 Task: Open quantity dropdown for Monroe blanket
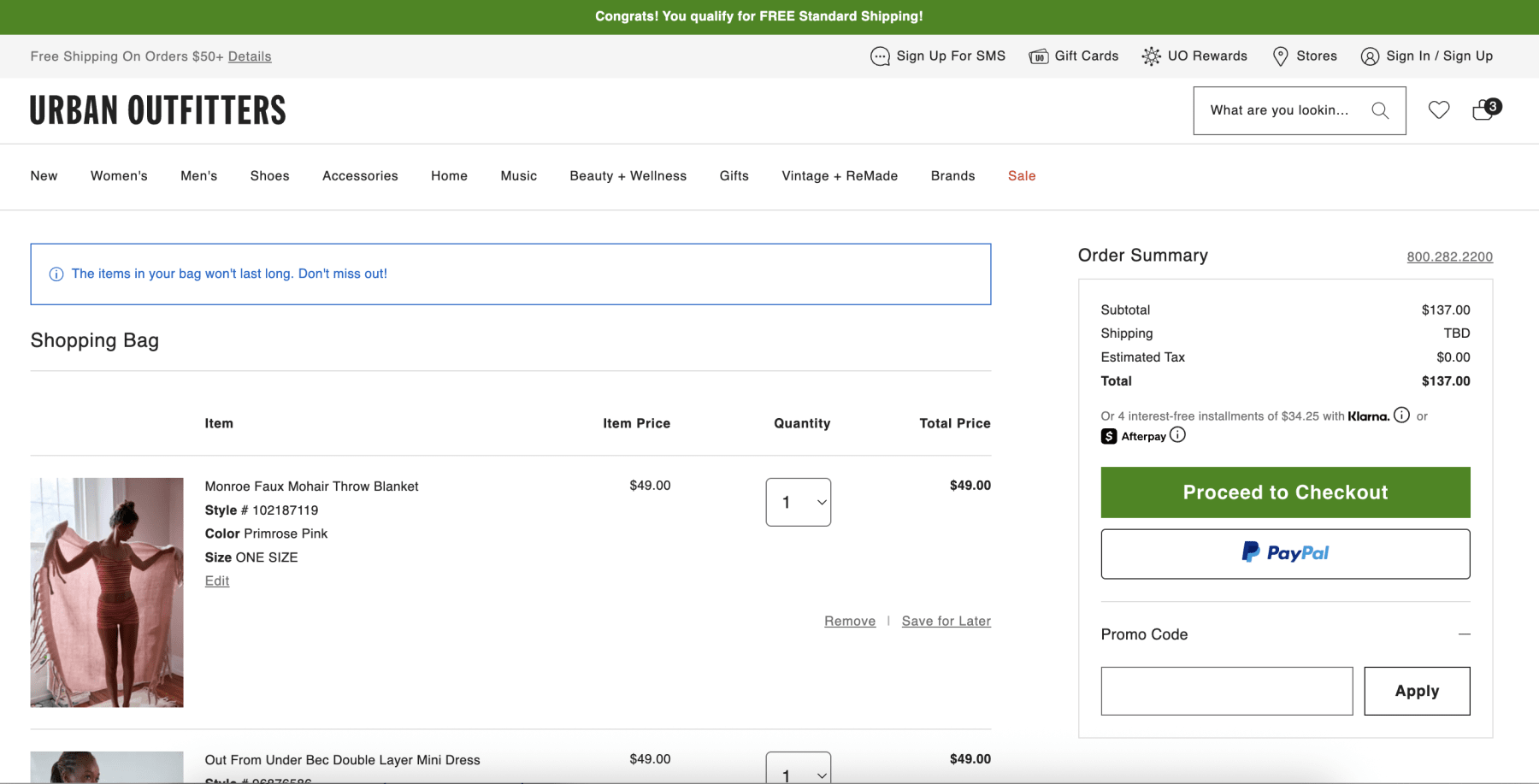tap(799, 503)
